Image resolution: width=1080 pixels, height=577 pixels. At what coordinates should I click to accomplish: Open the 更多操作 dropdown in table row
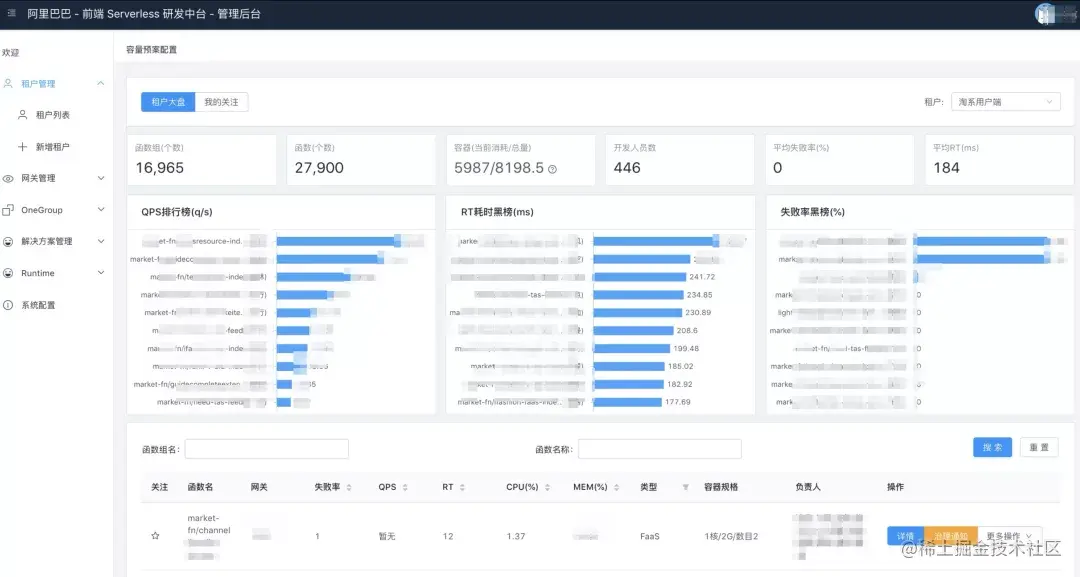coord(1009,536)
